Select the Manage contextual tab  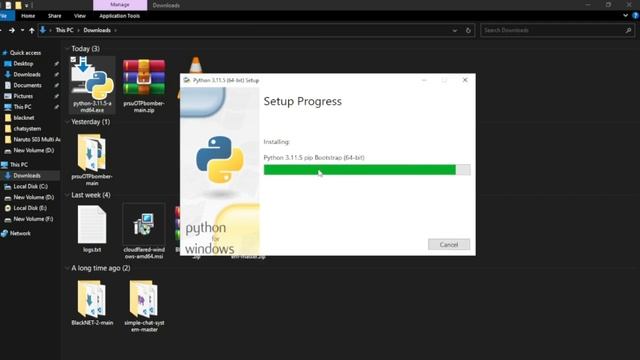pos(120,5)
